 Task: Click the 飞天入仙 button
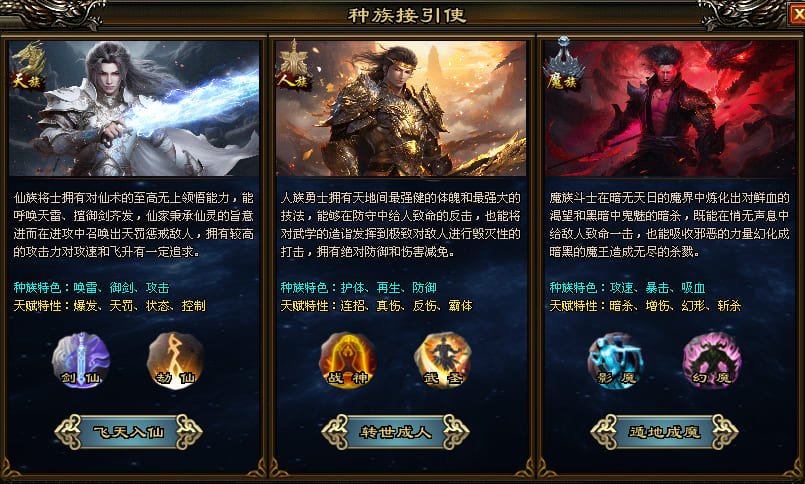pos(128,432)
